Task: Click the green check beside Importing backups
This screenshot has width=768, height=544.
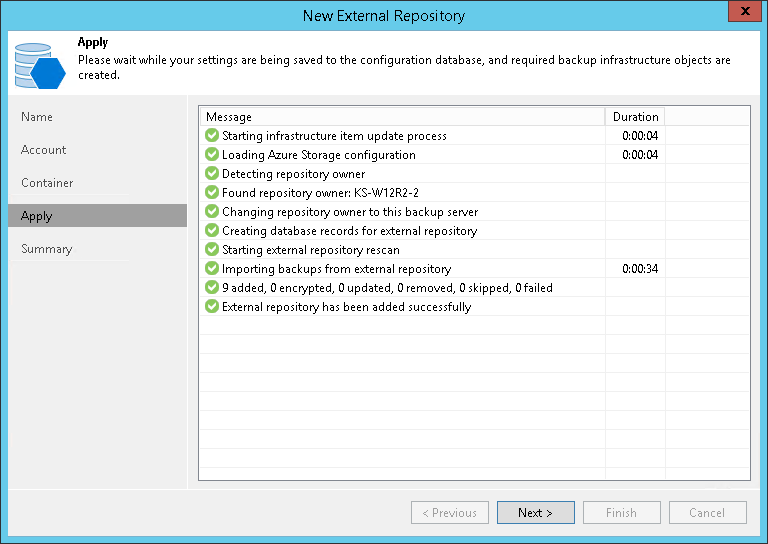Action: coord(212,269)
